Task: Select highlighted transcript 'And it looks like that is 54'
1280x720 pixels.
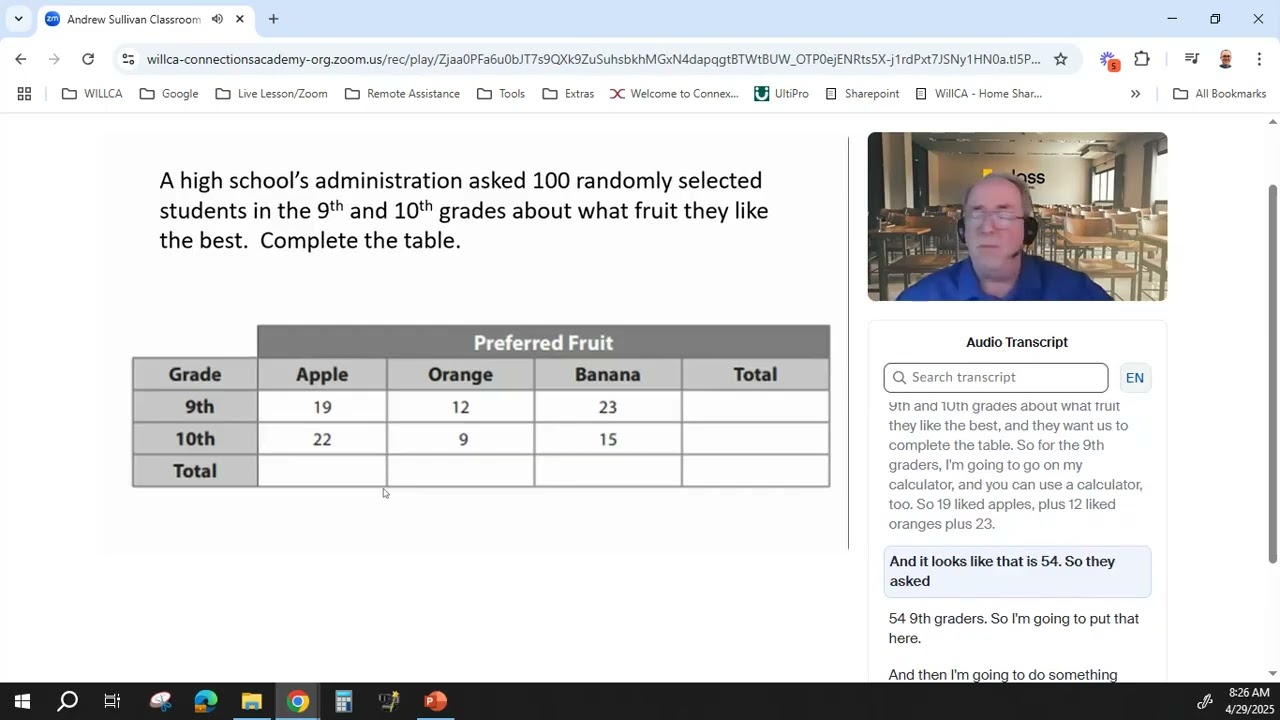Action: pos(1017,571)
